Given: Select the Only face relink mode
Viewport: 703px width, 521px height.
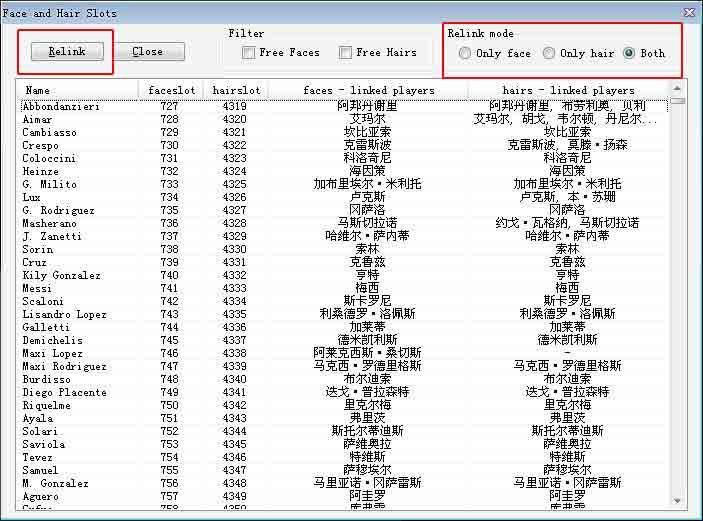Looking at the screenshot, I should click(x=466, y=54).
